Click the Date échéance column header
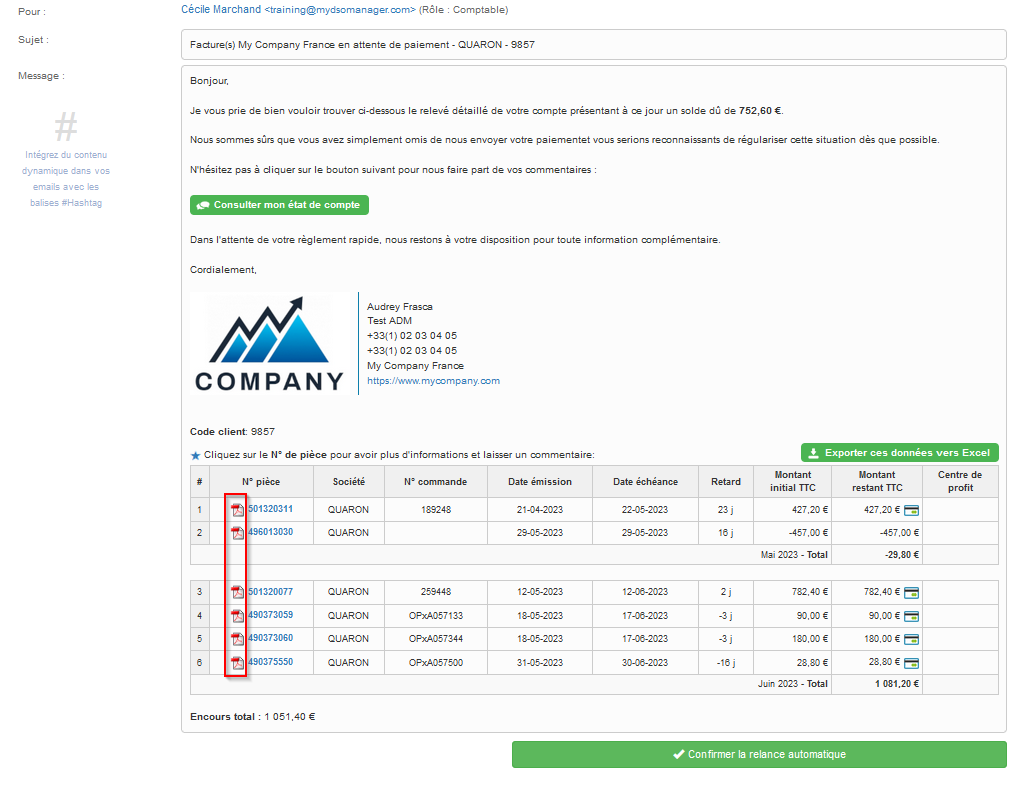 click(645, 482)
